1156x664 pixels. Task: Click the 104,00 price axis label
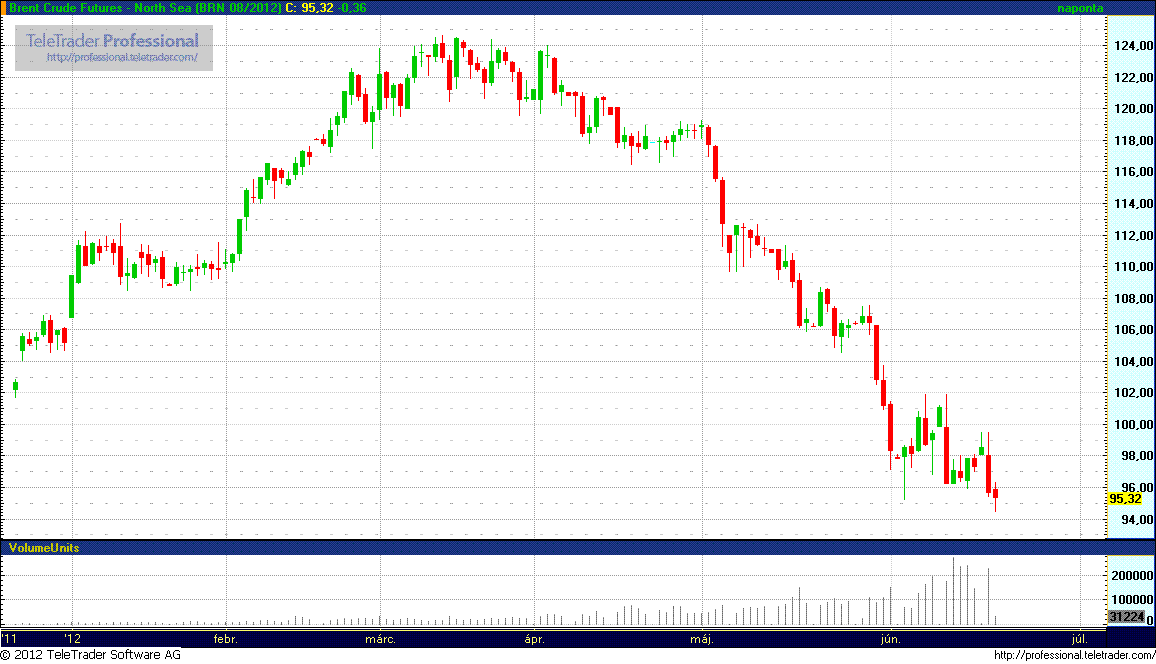[x=1134, y=361]
